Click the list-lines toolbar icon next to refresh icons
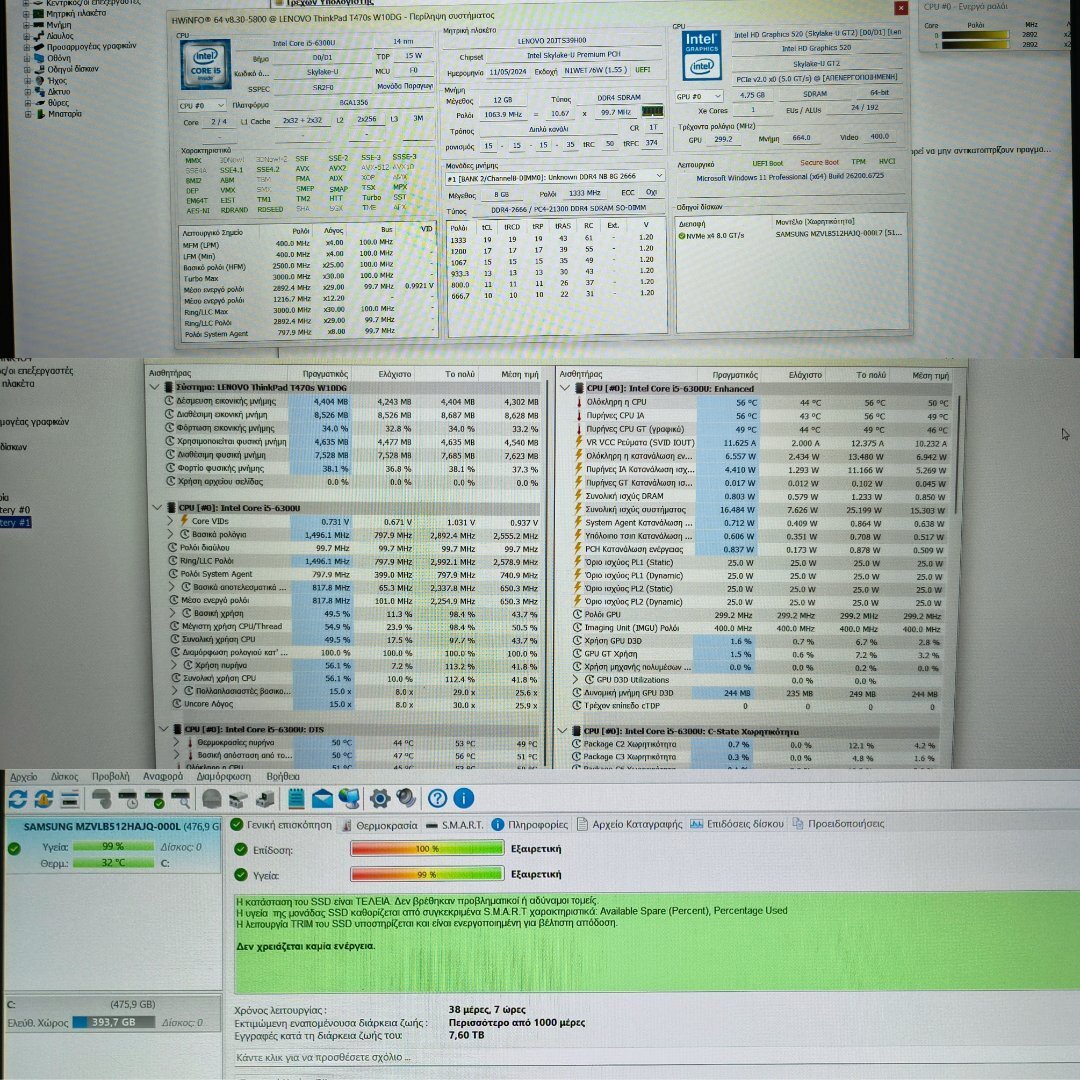This screenshot has width=1080, height=1080. (70, 799)
